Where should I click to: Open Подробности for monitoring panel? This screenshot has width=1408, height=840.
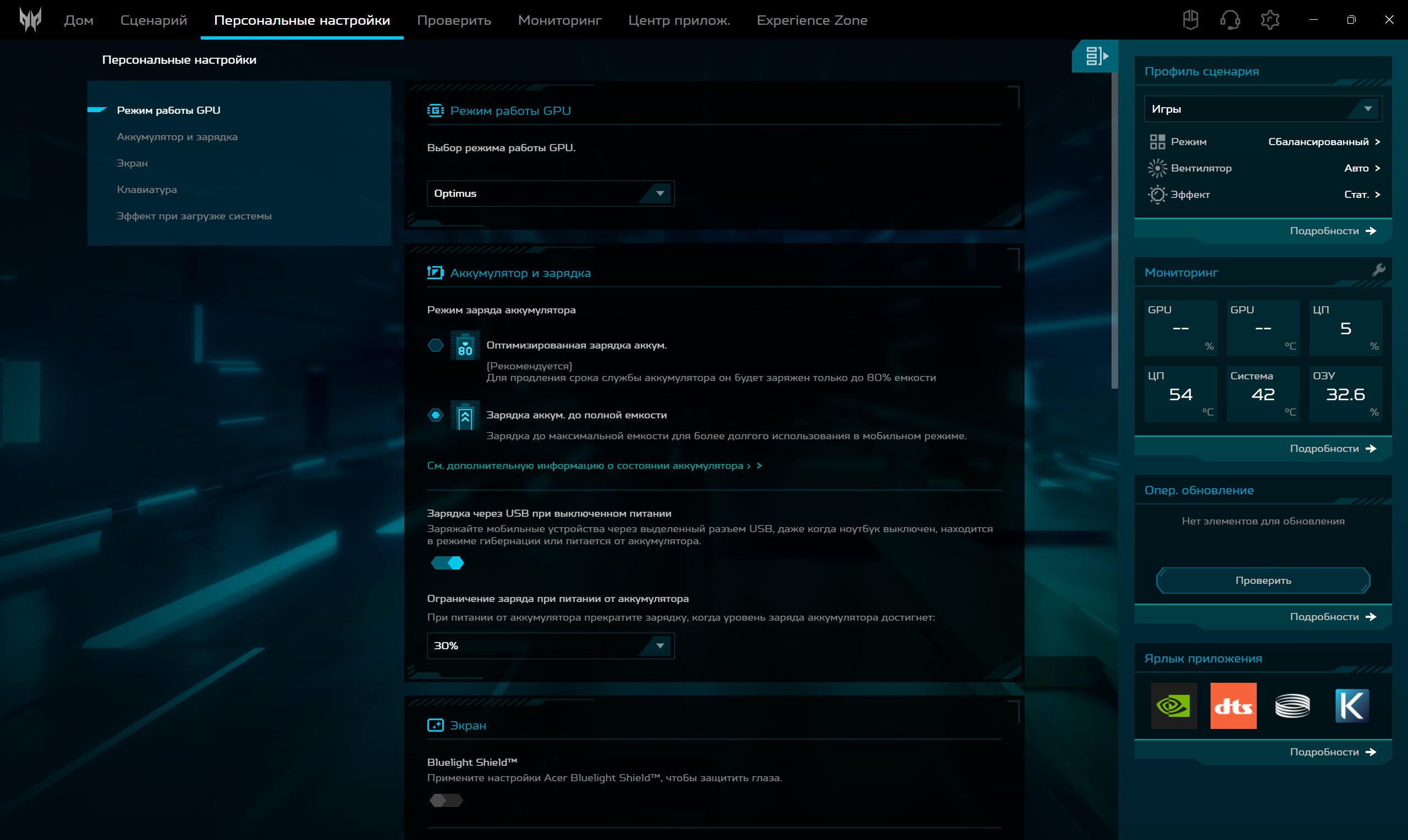pos(1333,449)
